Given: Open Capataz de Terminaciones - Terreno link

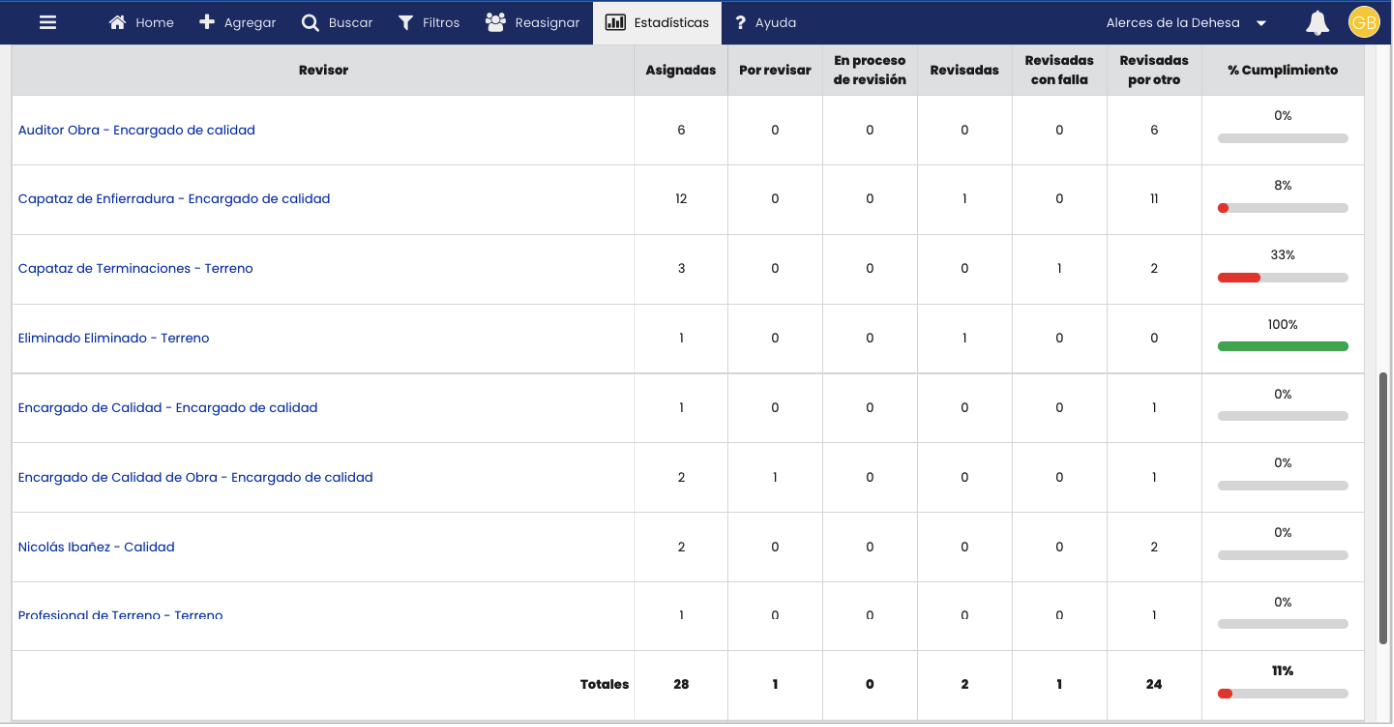Looking at the screenshot, I should pos(135,268).
